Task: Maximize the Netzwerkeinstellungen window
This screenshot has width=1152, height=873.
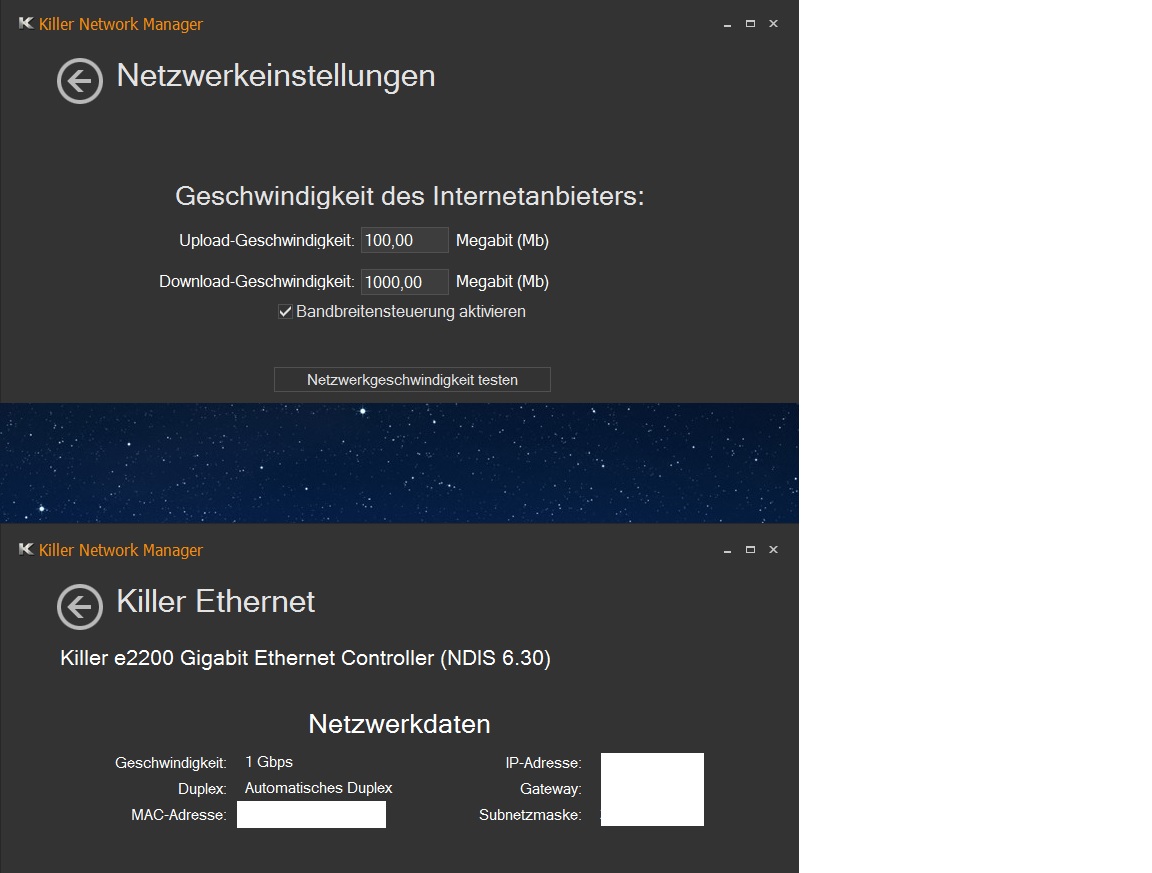Action: [750, 24]
